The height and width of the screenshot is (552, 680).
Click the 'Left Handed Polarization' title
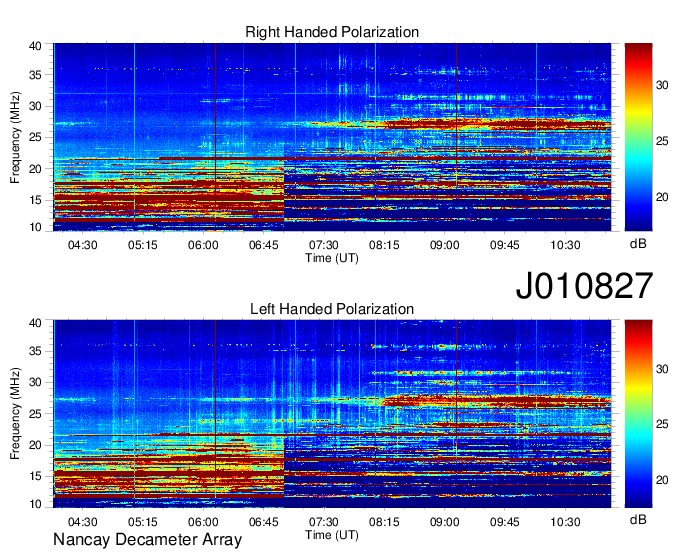pyautogui.click(x=332, y=309)
